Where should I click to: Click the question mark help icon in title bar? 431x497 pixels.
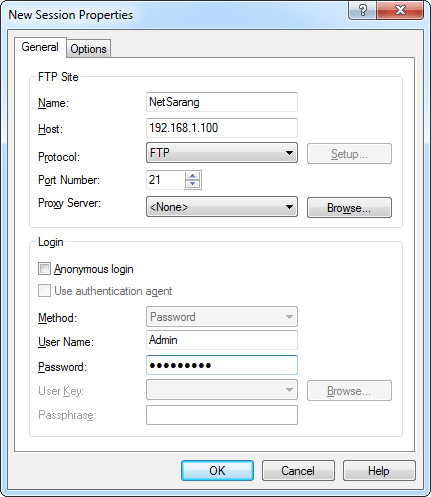tap(363, 11)
